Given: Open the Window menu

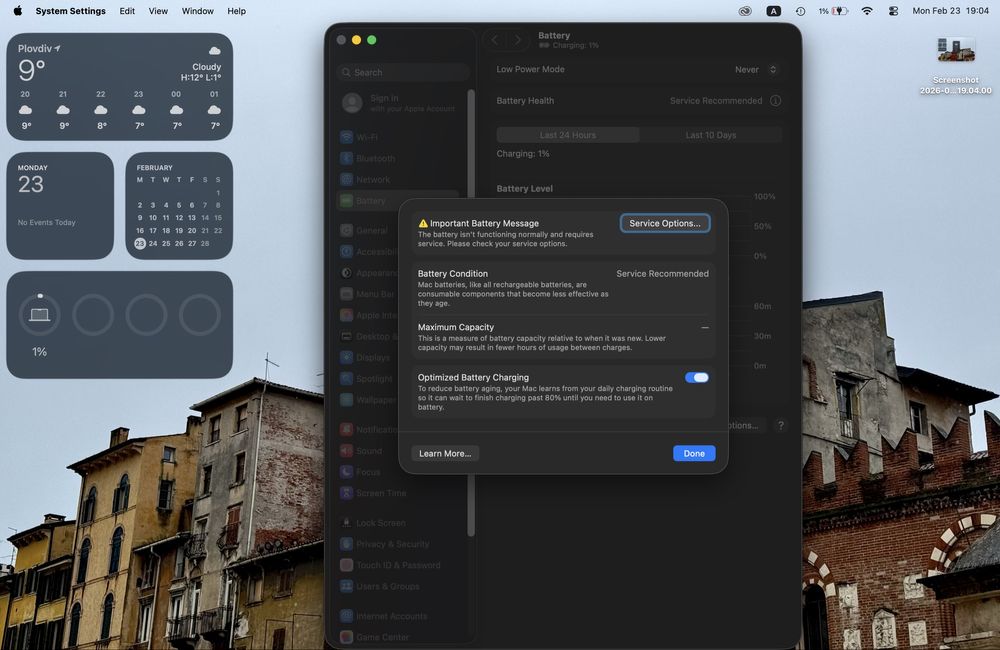Looking at the screenshot, I should tap(198, 11).
